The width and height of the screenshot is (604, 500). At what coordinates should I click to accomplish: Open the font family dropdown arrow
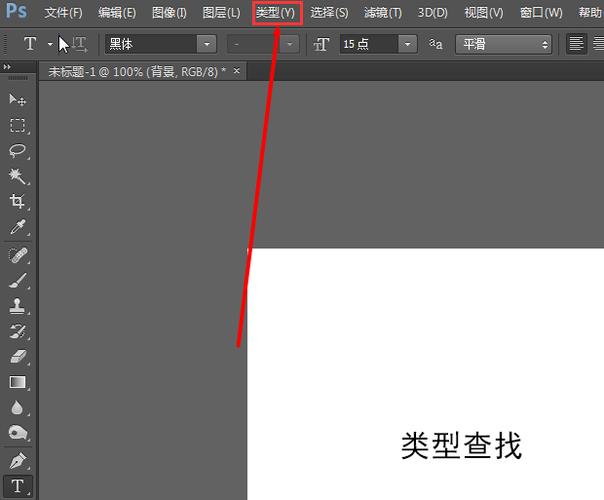coord(207,44)
